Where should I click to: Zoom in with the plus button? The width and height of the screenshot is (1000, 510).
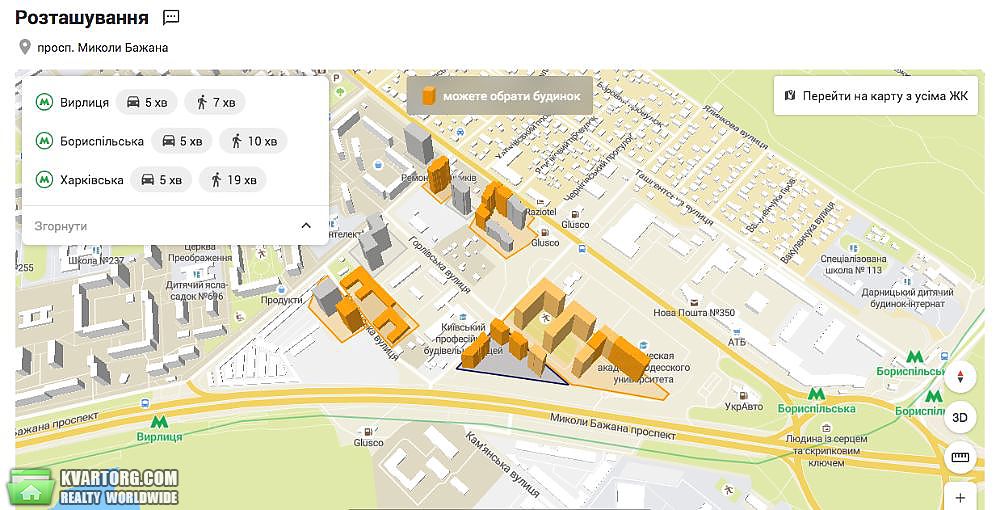click(960, 497)
